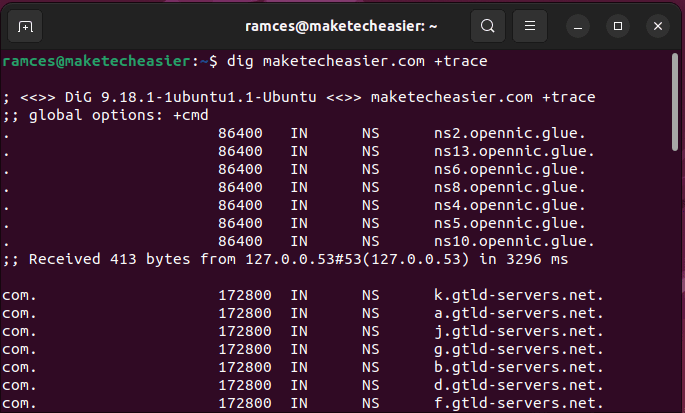Screen dimensions: 685x413
Task: Open a new terminal tab
Action: 26,25
